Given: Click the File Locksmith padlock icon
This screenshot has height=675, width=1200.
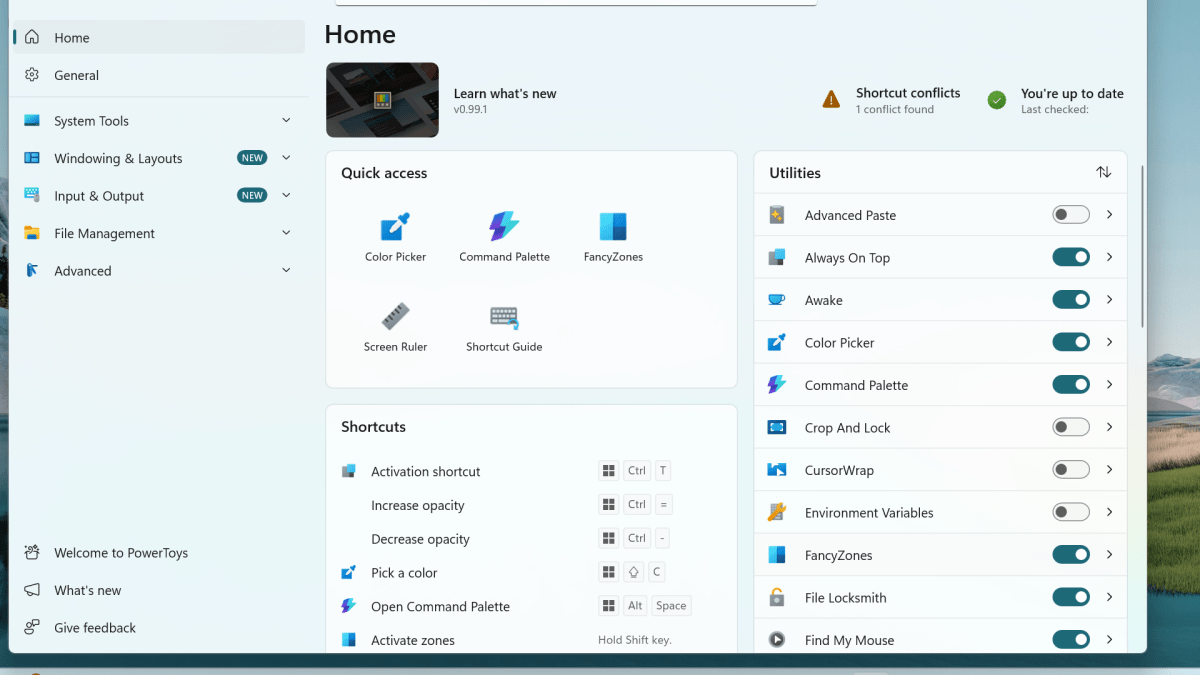Looking at the screenshot, I should point(777,598).
